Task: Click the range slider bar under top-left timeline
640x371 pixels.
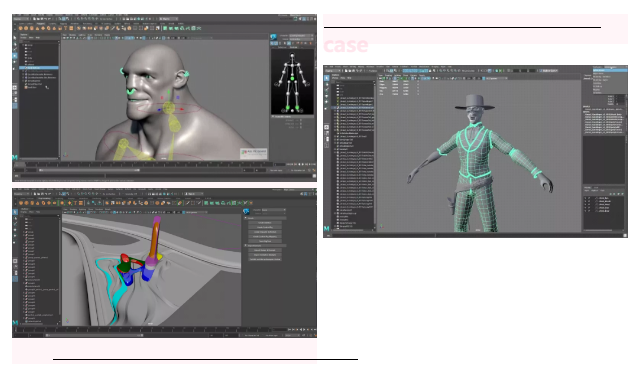Action: 90,170
